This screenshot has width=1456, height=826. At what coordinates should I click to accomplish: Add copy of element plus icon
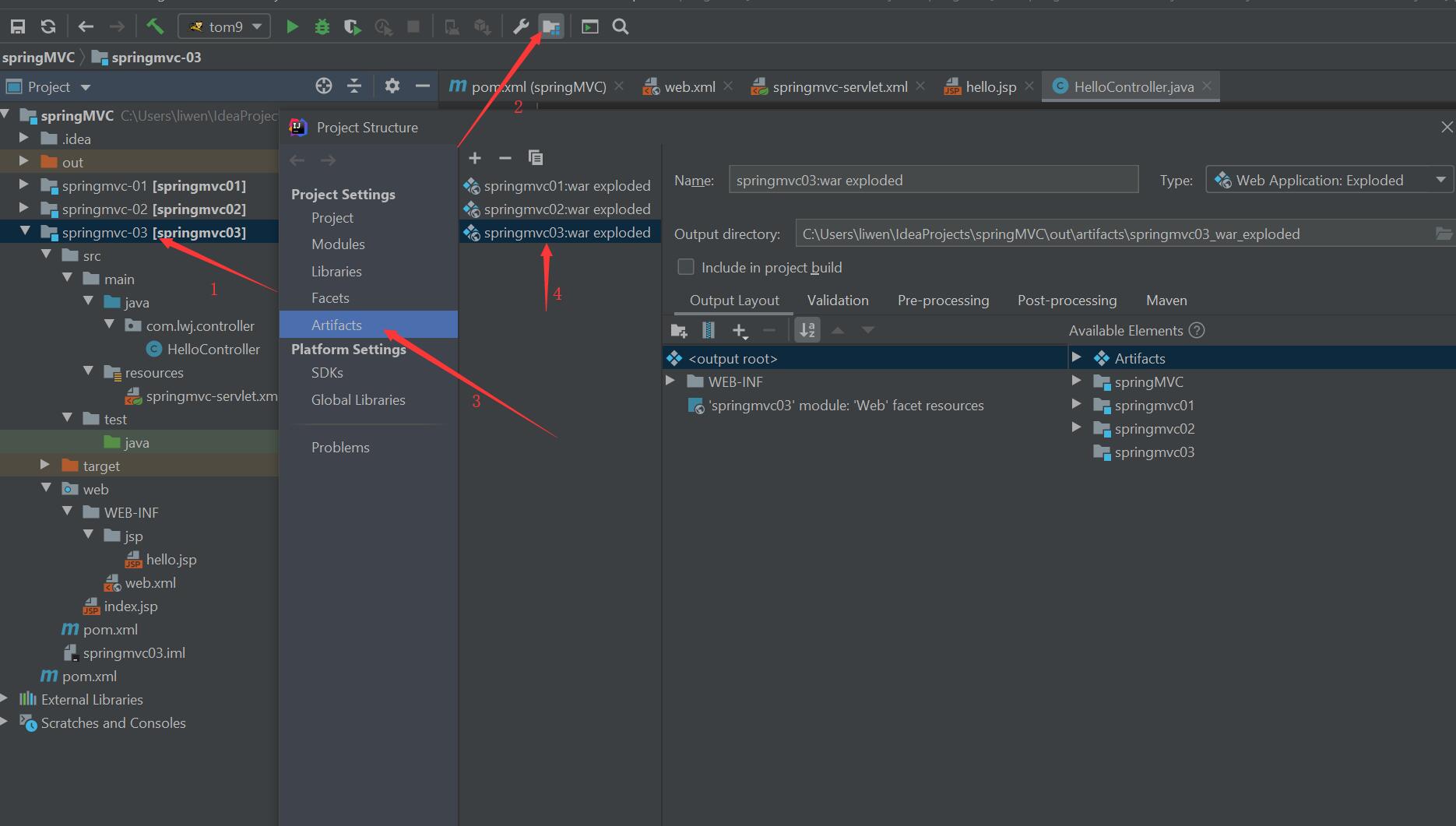(740, 331)
